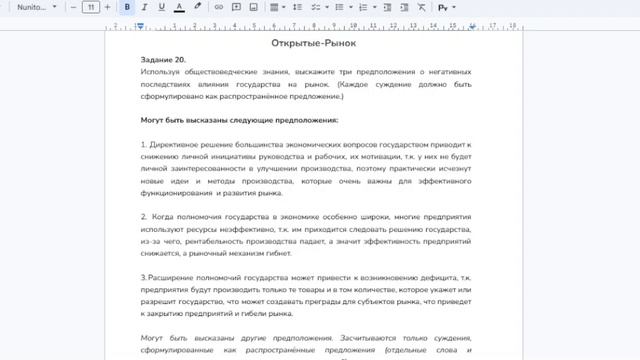The width and height of the screenshot is (640, 360).
Task: Toggle underline formatting
Action: point(162,7)
